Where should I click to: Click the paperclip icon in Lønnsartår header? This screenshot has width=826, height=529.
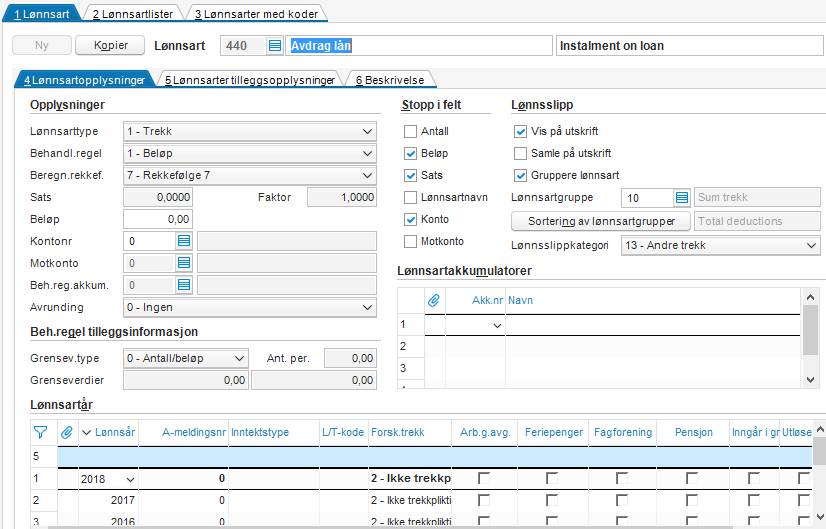point(67,433)
